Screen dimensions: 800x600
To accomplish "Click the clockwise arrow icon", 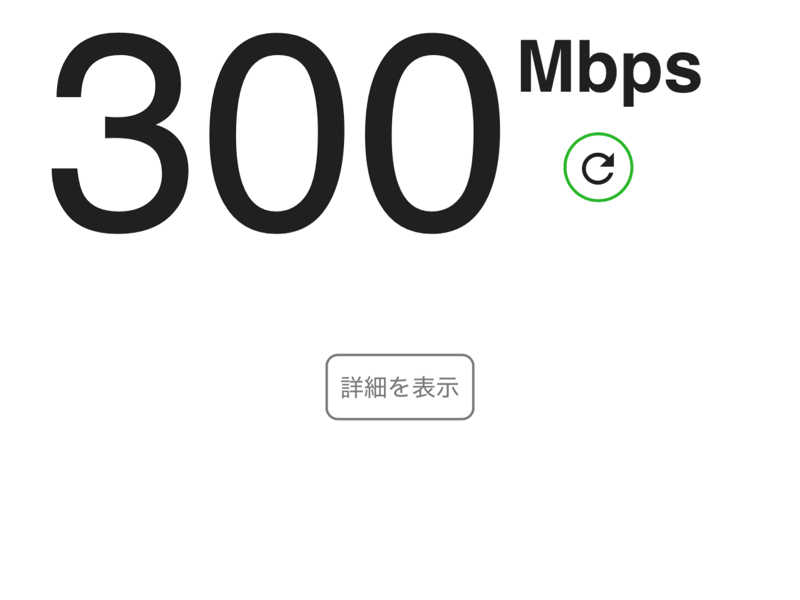I will (598, 167).
